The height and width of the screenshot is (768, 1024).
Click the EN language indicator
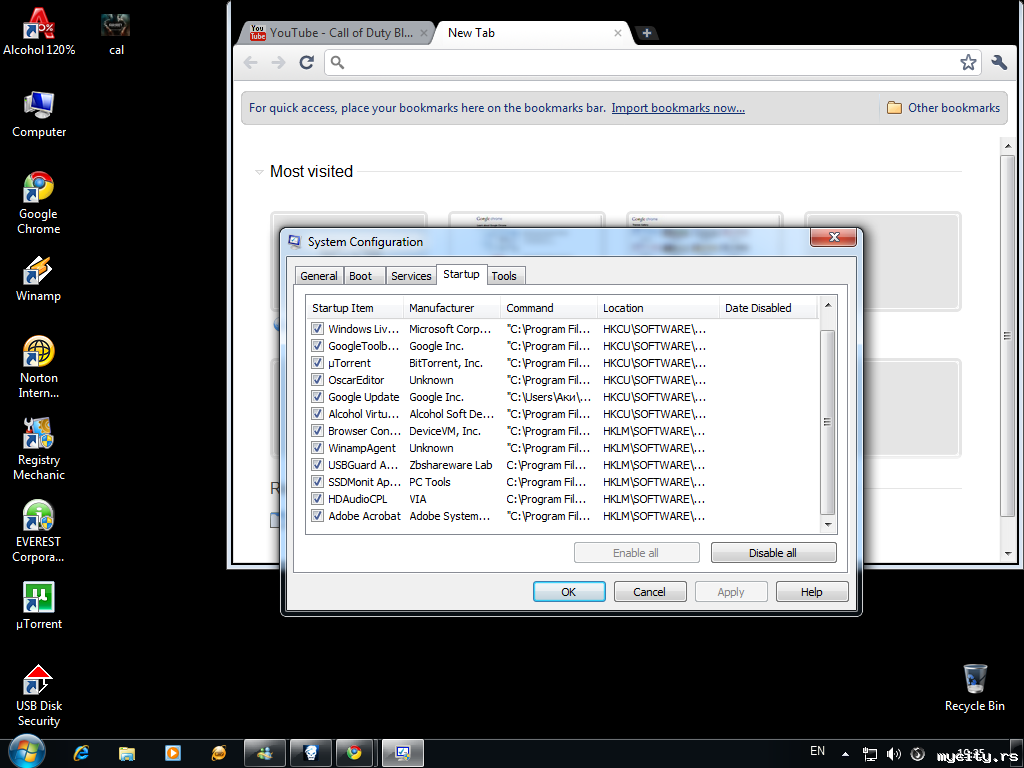point(817,751)
